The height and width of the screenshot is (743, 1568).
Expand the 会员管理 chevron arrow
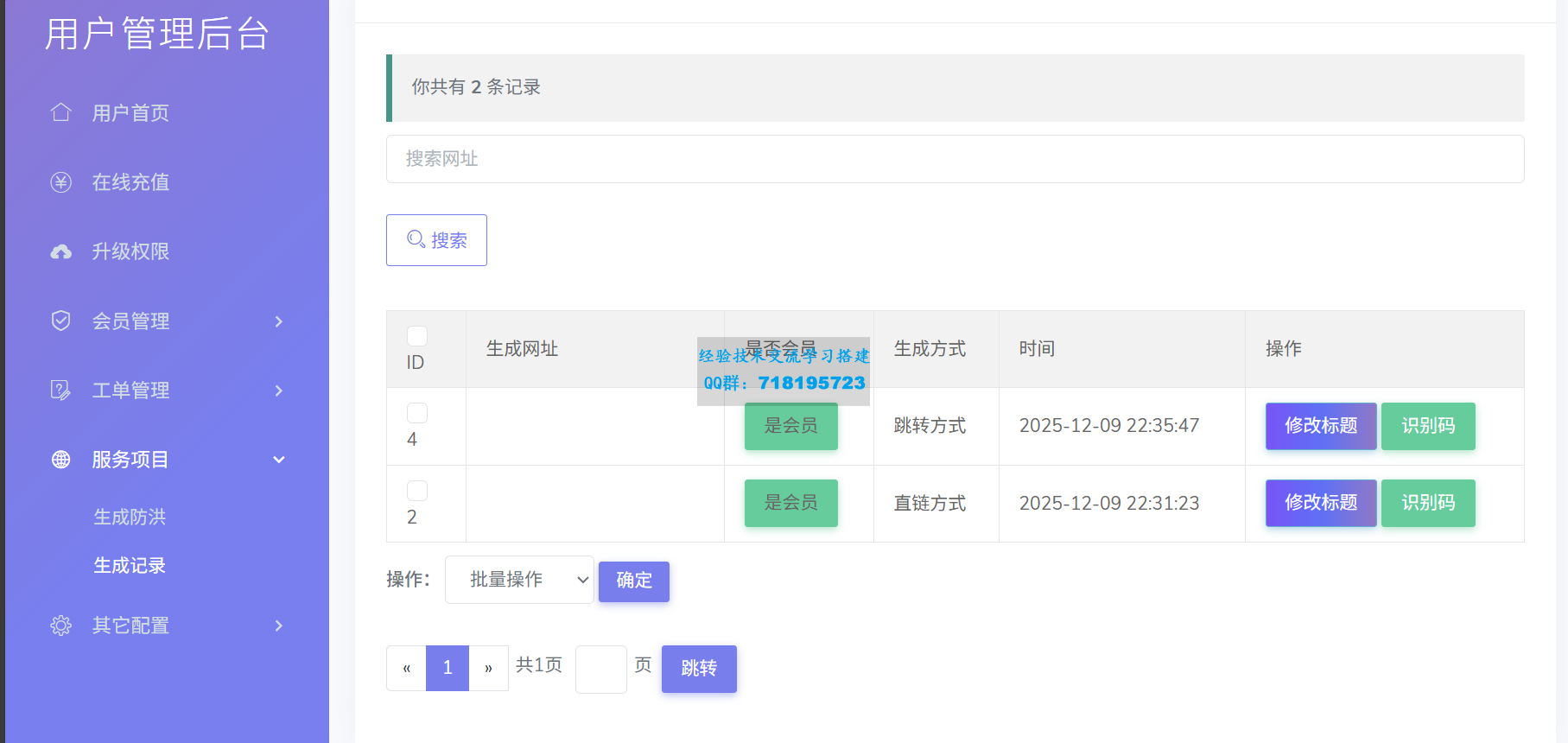278,321
